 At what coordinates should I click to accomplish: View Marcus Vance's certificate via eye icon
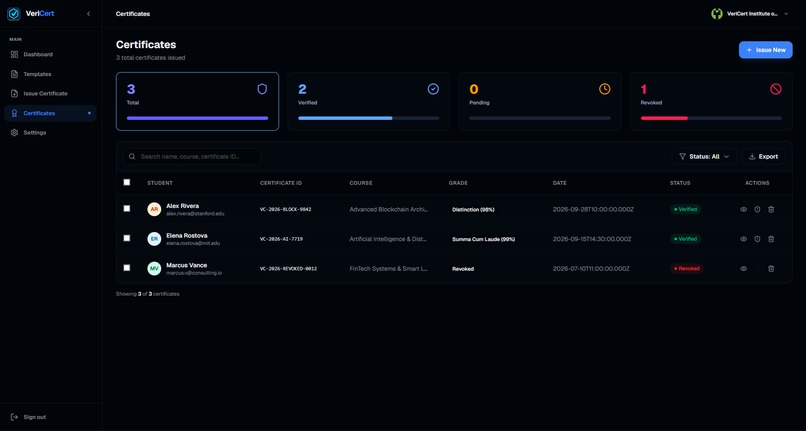pyautogui.click(x=743, y=268)
